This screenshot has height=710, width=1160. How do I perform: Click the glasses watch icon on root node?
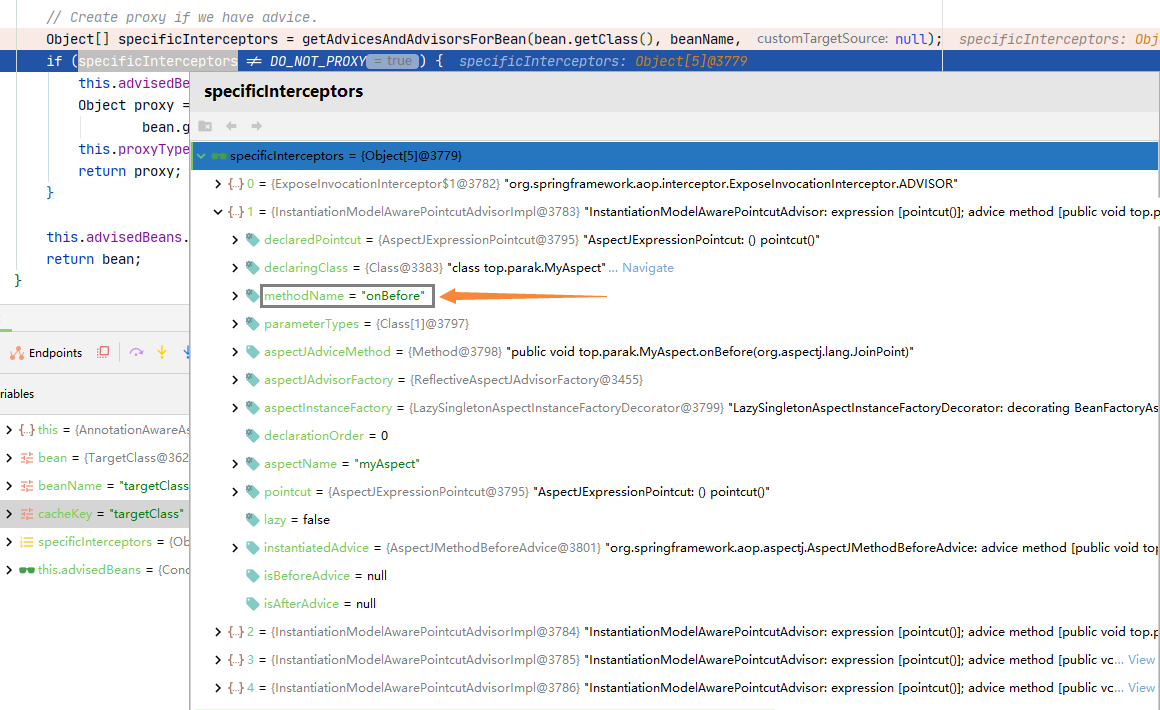(x=219, y=156)
